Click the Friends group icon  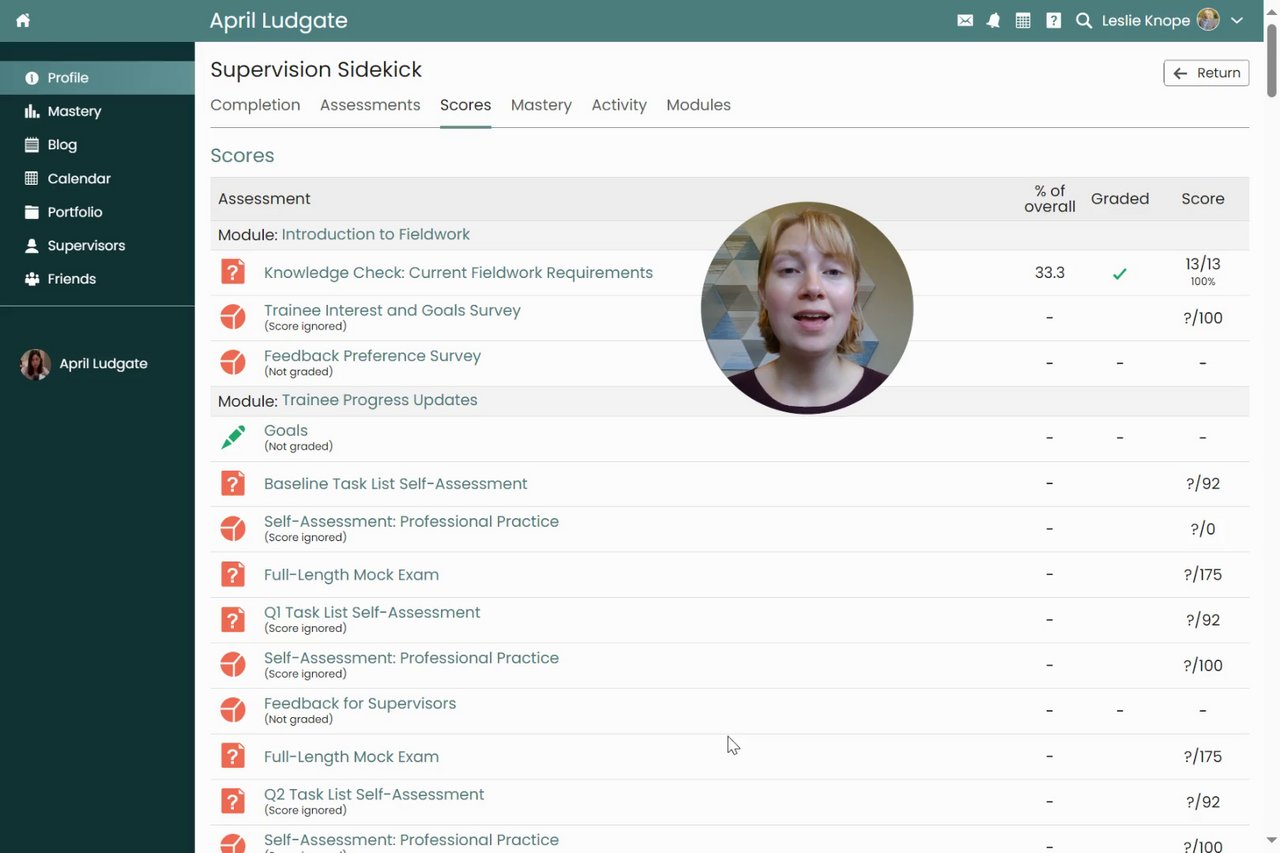(32, 279)
